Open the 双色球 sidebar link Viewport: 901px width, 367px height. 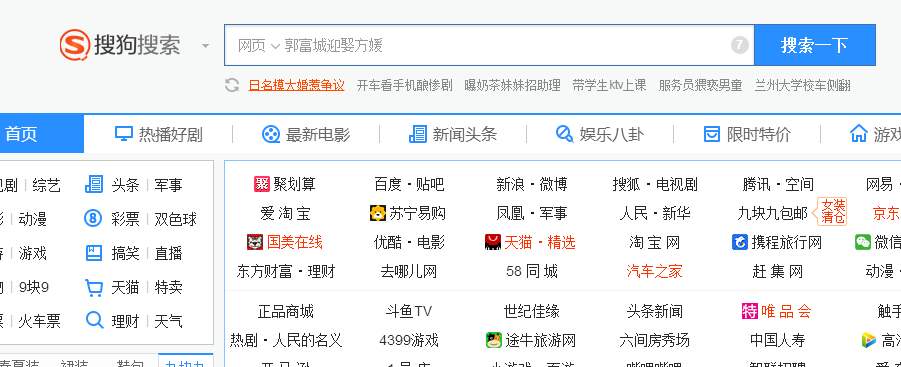(x=175, y=219)
